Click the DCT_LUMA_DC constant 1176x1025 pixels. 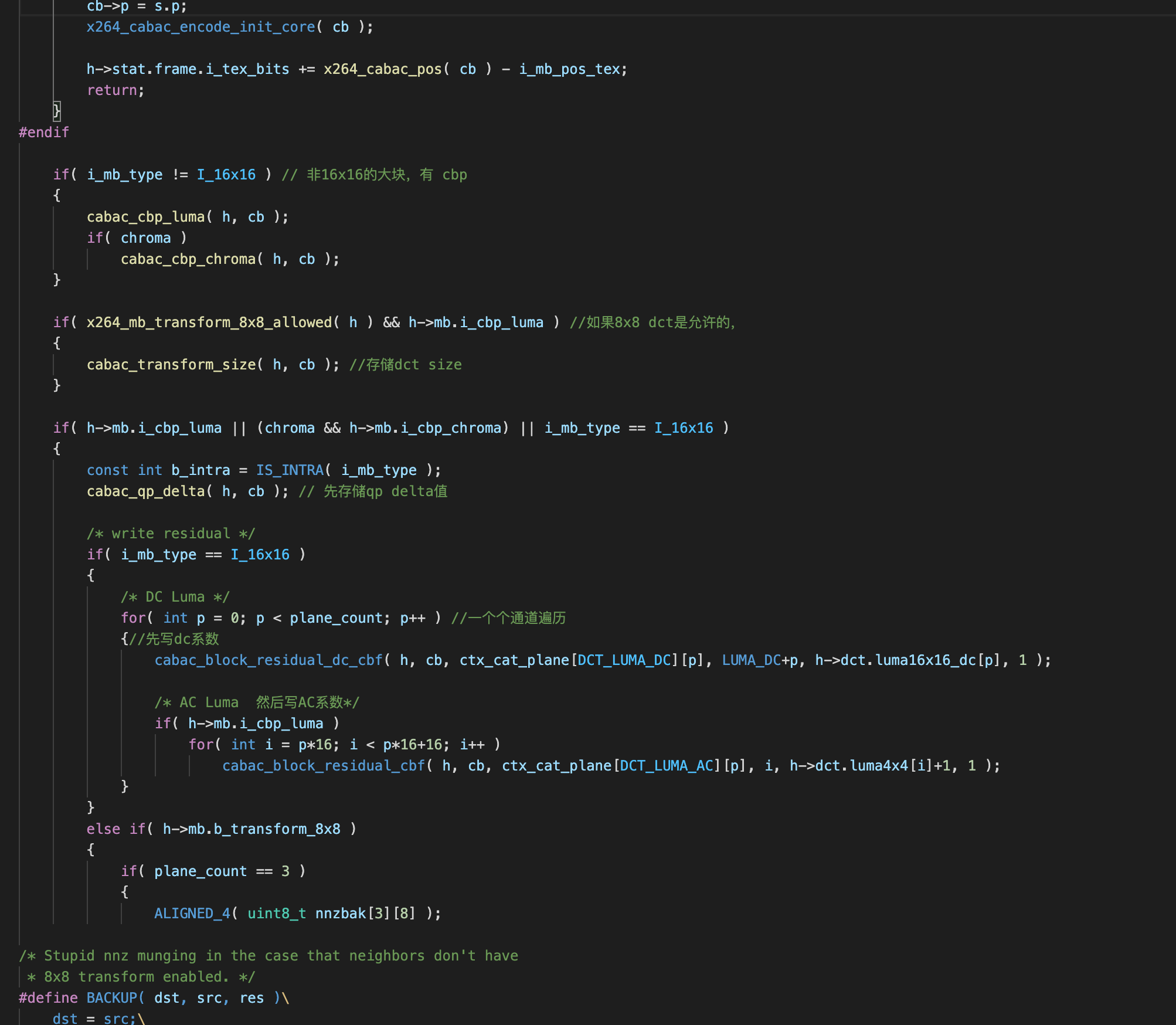[624, 660]
